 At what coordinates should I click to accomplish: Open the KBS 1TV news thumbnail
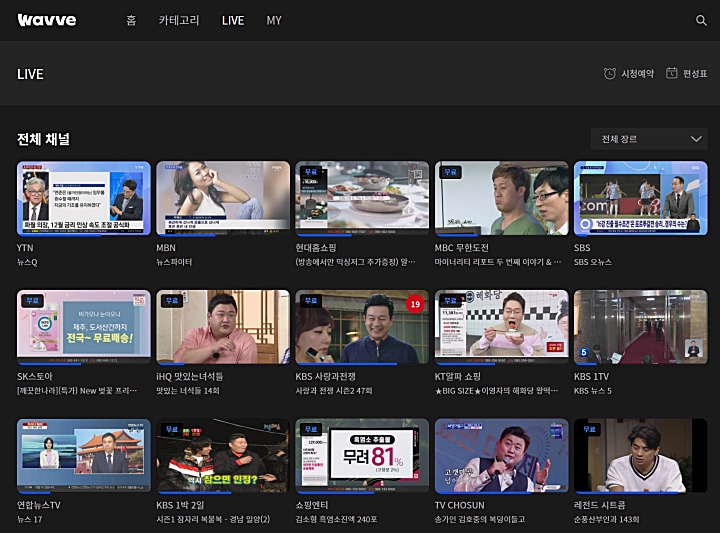(641, 327)
